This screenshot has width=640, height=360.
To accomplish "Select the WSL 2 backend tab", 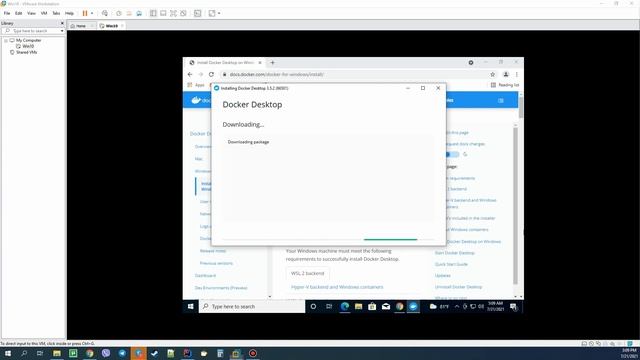I will pos(307,273).
